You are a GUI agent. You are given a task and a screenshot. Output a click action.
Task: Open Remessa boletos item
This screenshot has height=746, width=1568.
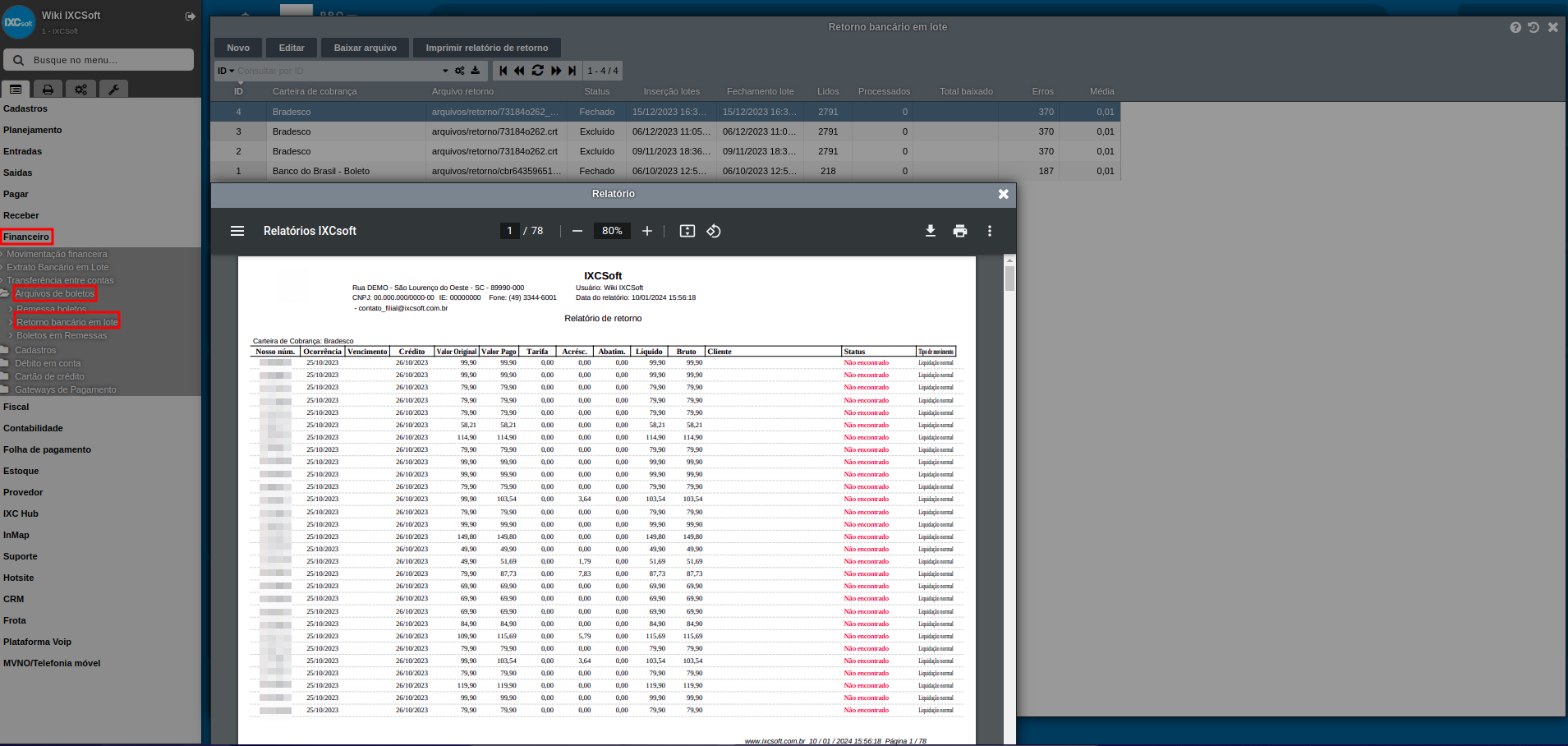pyautogui.click(x=51, y=309)
